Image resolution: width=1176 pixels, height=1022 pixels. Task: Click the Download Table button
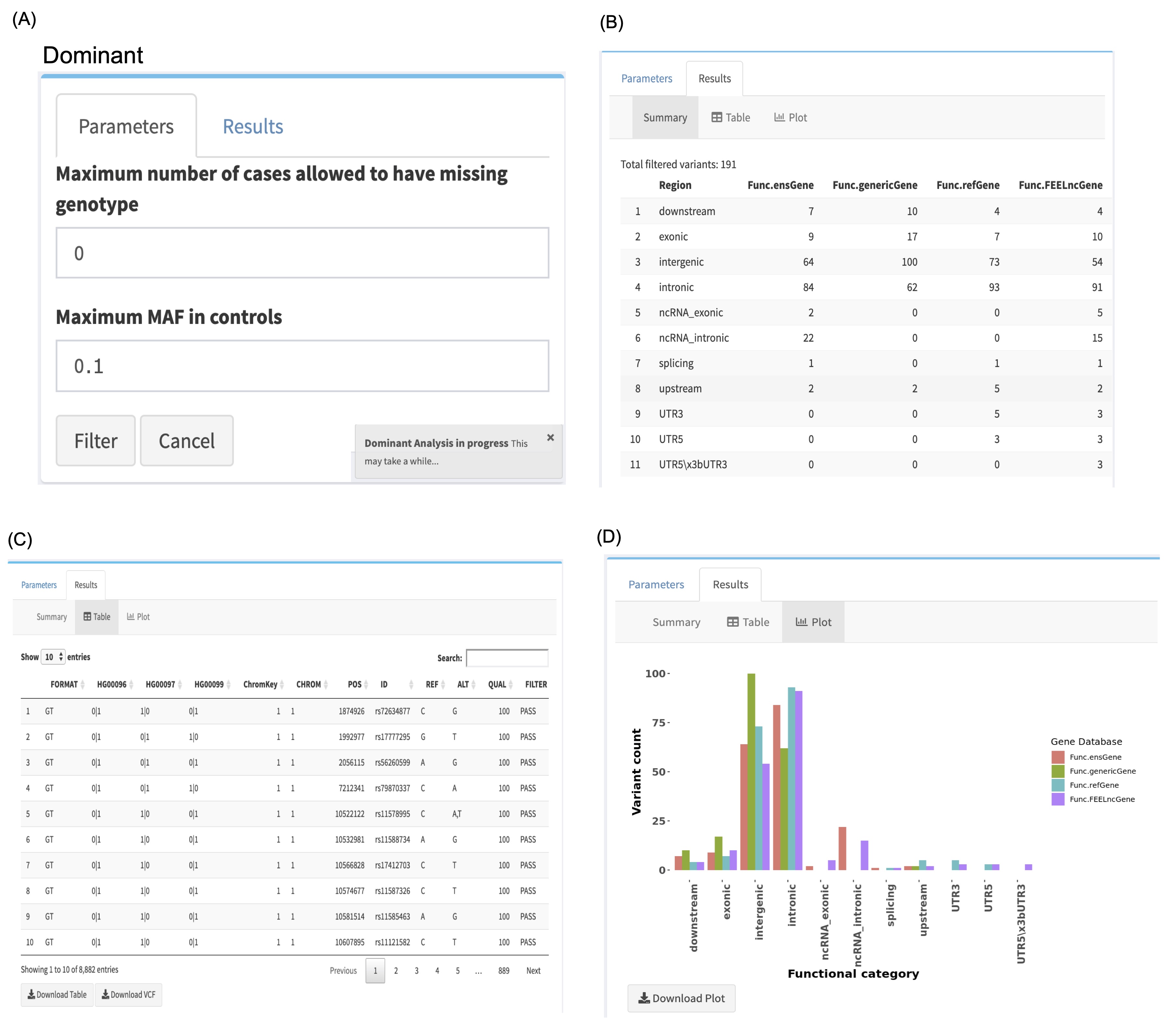(x=57, y=995)
